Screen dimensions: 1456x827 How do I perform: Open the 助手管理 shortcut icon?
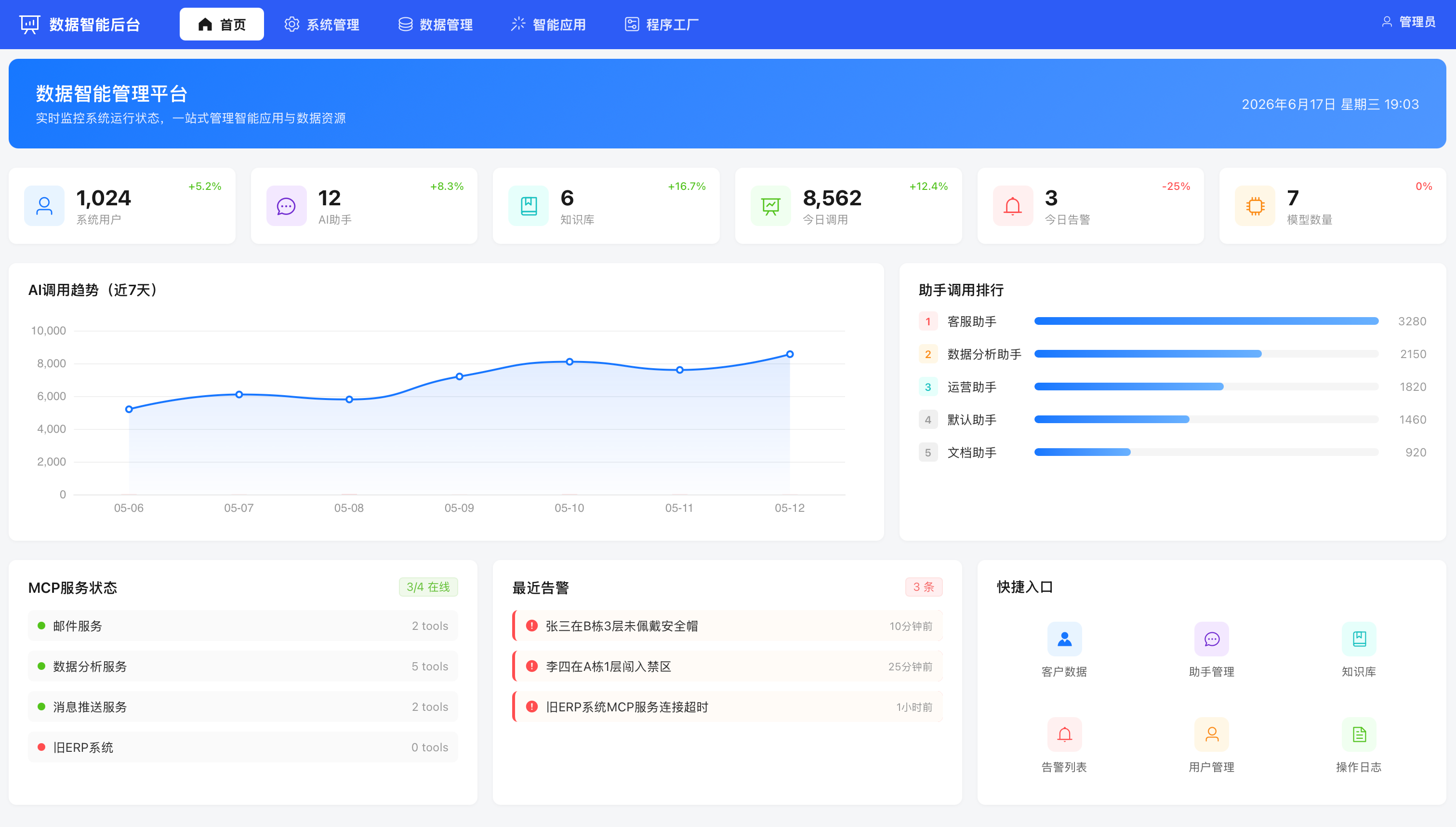1212,639
